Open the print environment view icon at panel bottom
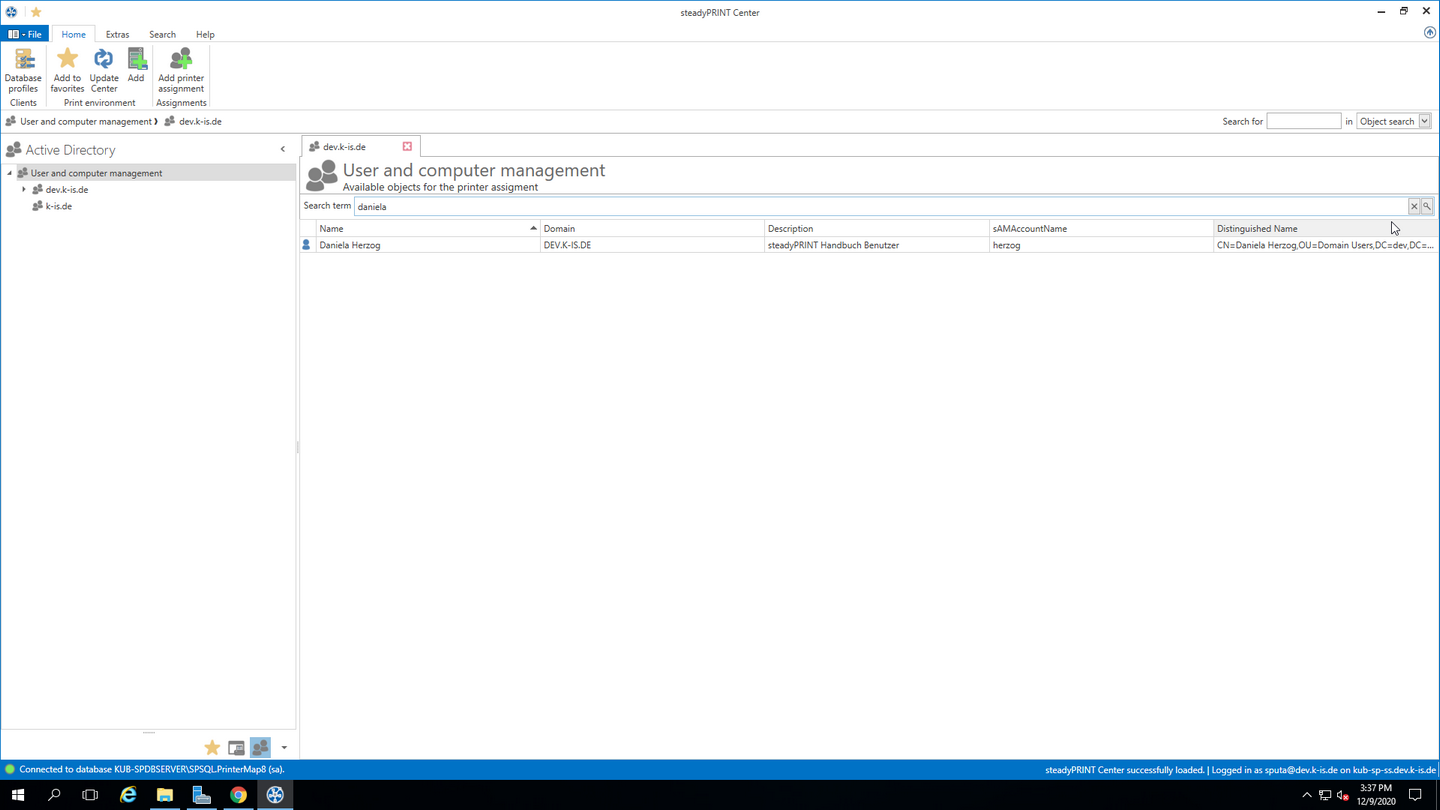Image resolution: width=1440 pixels, height=810 pixels. [236, 747]
